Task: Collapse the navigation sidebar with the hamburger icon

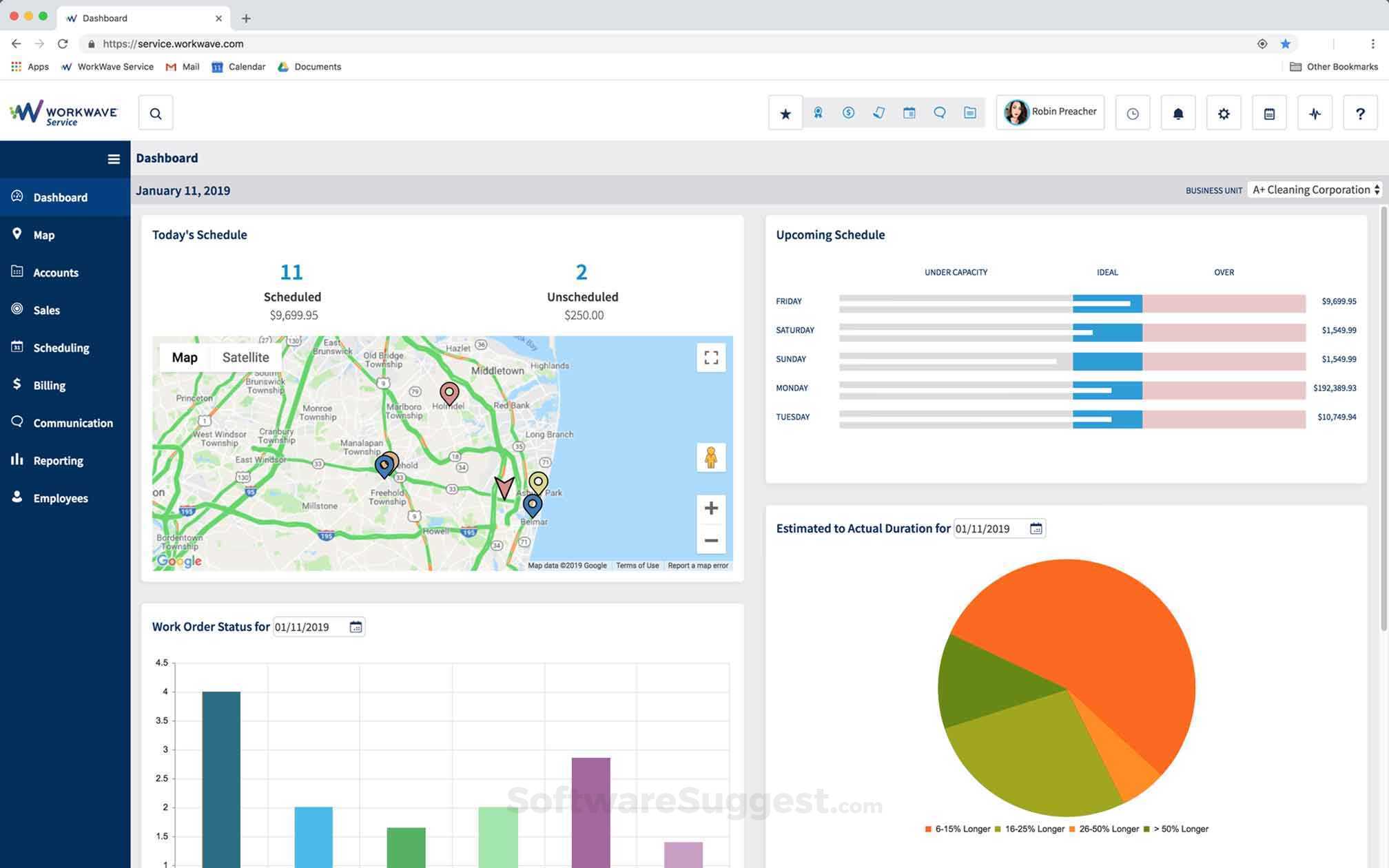Action: [x=114, y=158]
